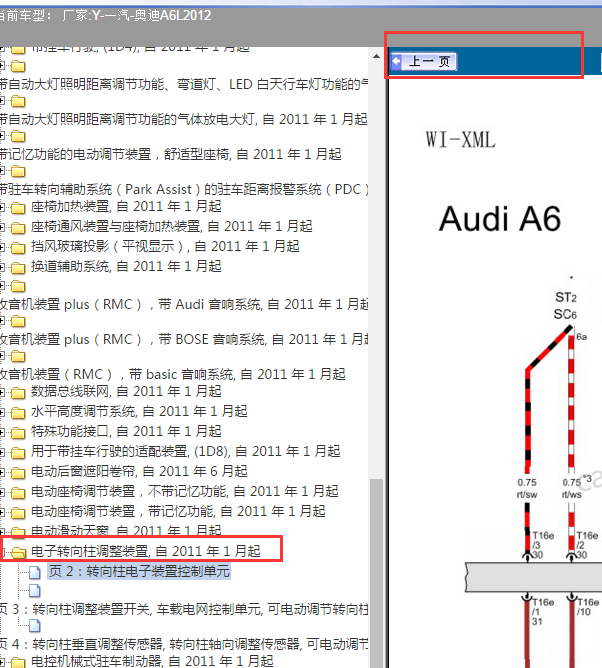Select 电动后窗遮阳卷帘 folder
The width and height of the screenshot is (602, 668).
[139, 472]
